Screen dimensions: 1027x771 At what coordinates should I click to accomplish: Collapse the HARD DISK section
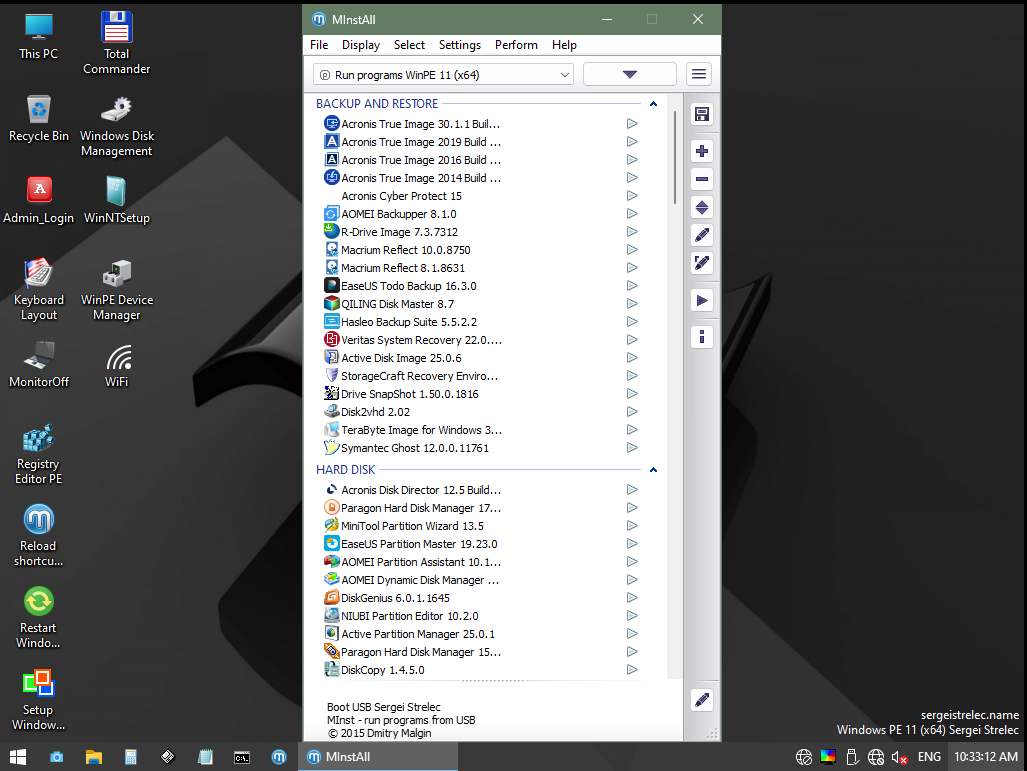[653, 470]
